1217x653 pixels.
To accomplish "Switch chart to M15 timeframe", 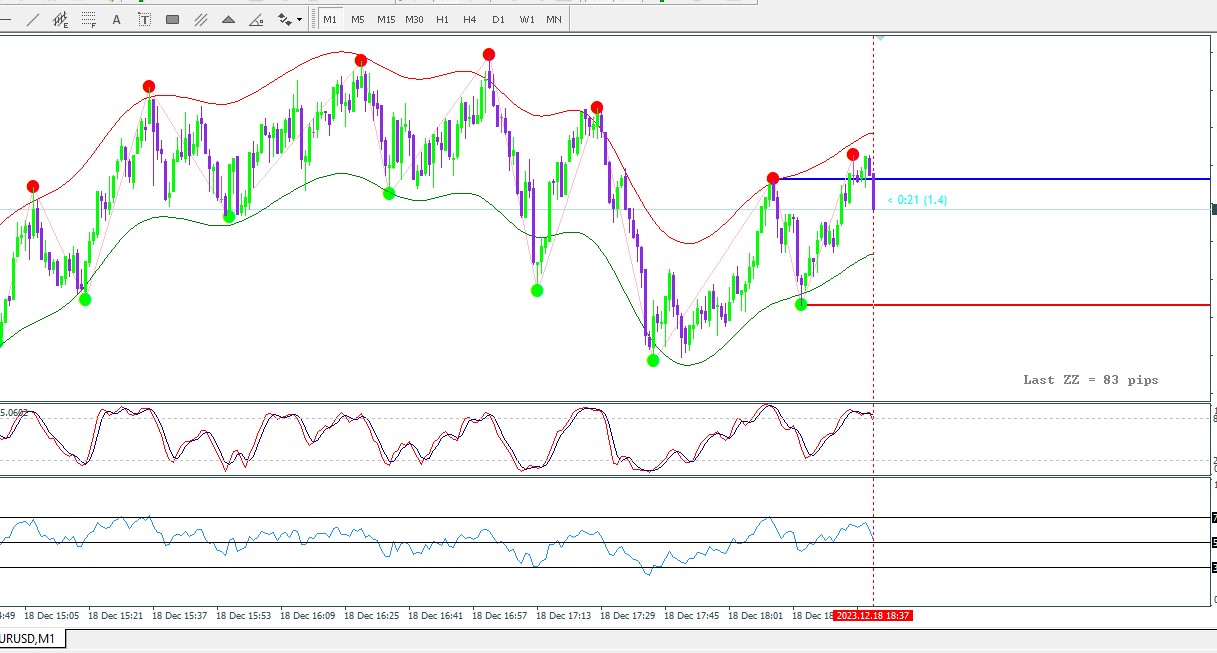I will click(386, 19).
